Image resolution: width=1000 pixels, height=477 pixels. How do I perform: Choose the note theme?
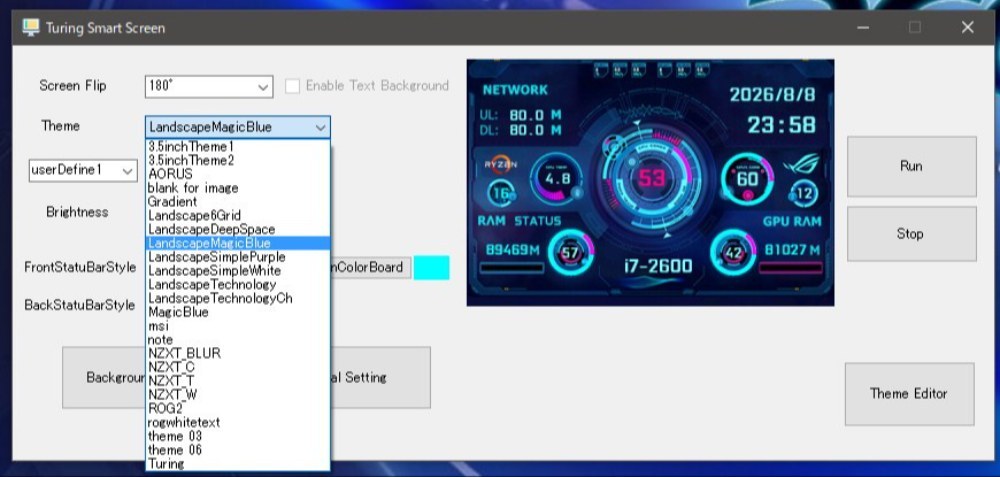(237, 340)
